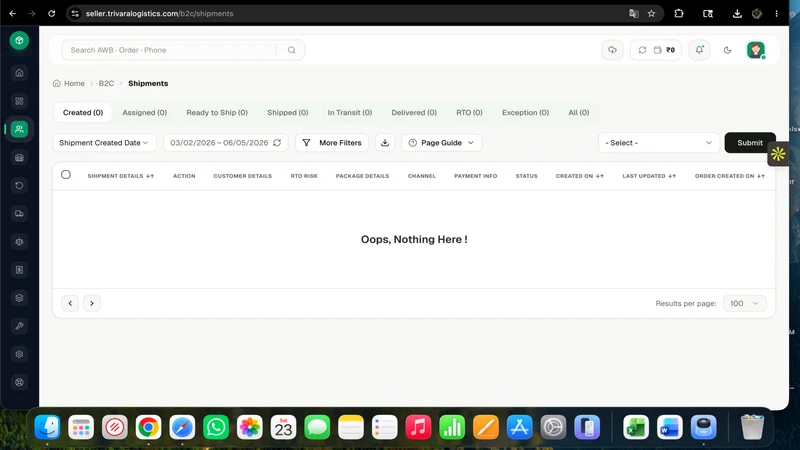Go to next results page

point(92,304)
